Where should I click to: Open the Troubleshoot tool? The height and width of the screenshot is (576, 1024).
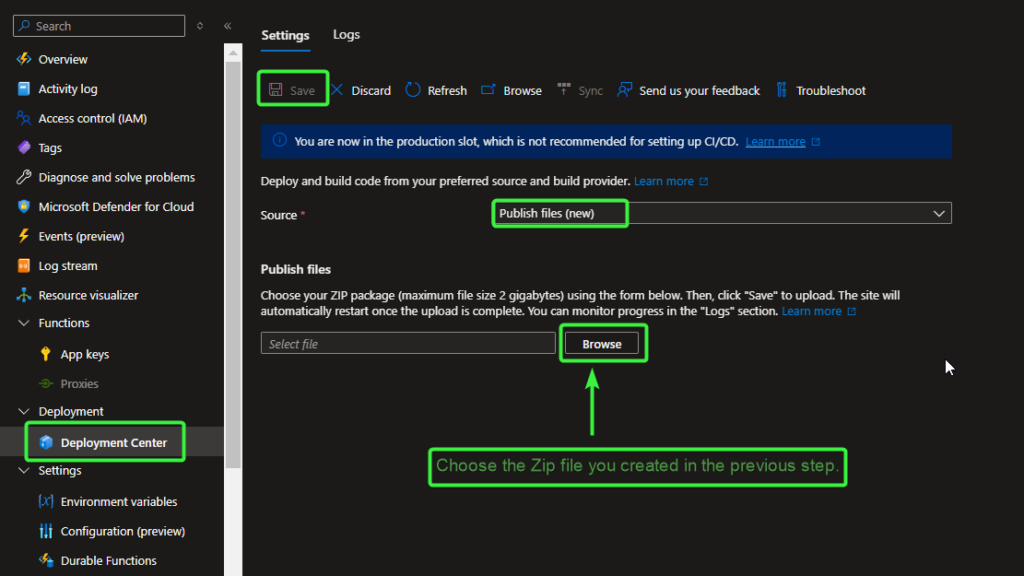point(820,90)
